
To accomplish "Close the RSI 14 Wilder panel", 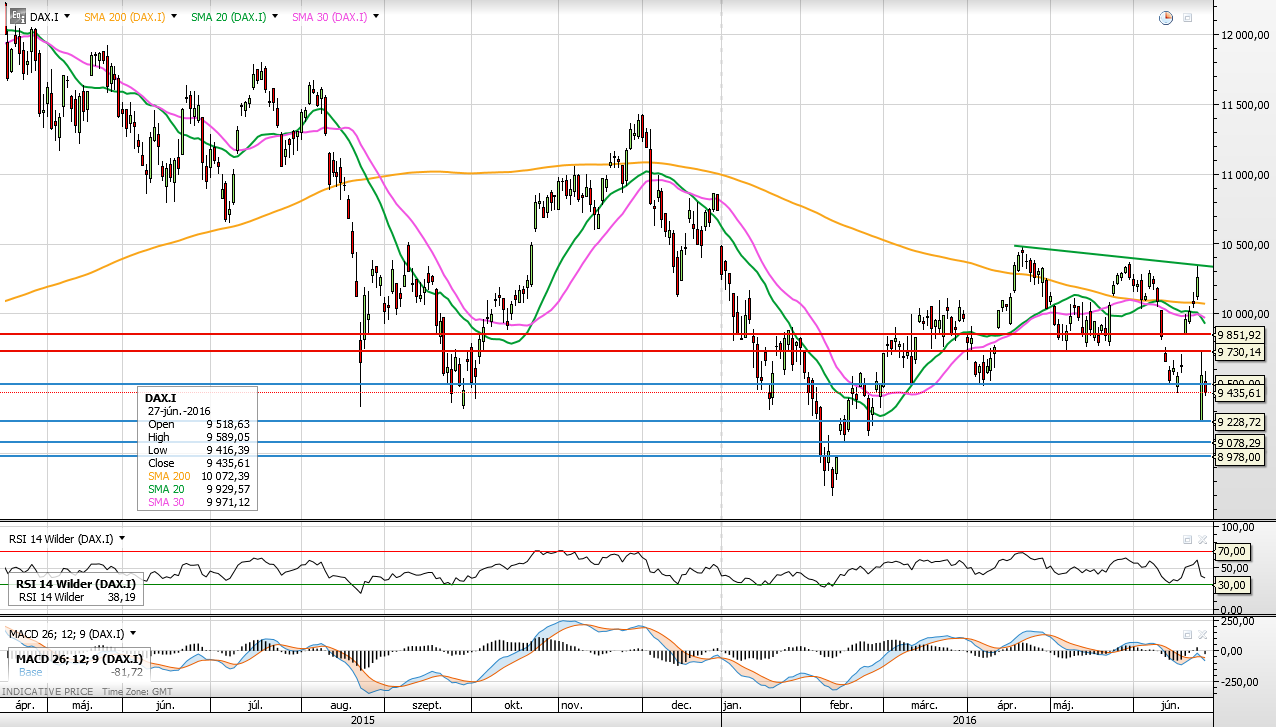I will pyautogui.click(x=1202, y=539).
